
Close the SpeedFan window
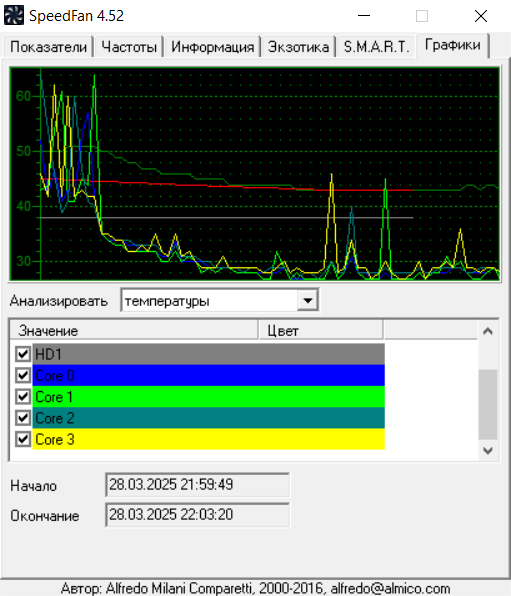coord(481,16)
